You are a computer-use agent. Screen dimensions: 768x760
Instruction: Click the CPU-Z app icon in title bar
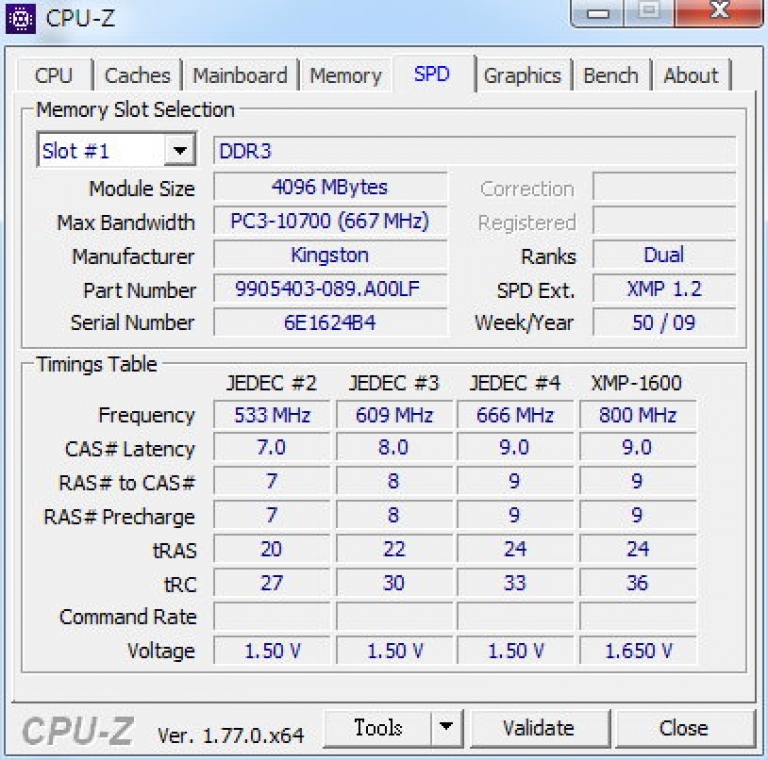coord(20,18)
